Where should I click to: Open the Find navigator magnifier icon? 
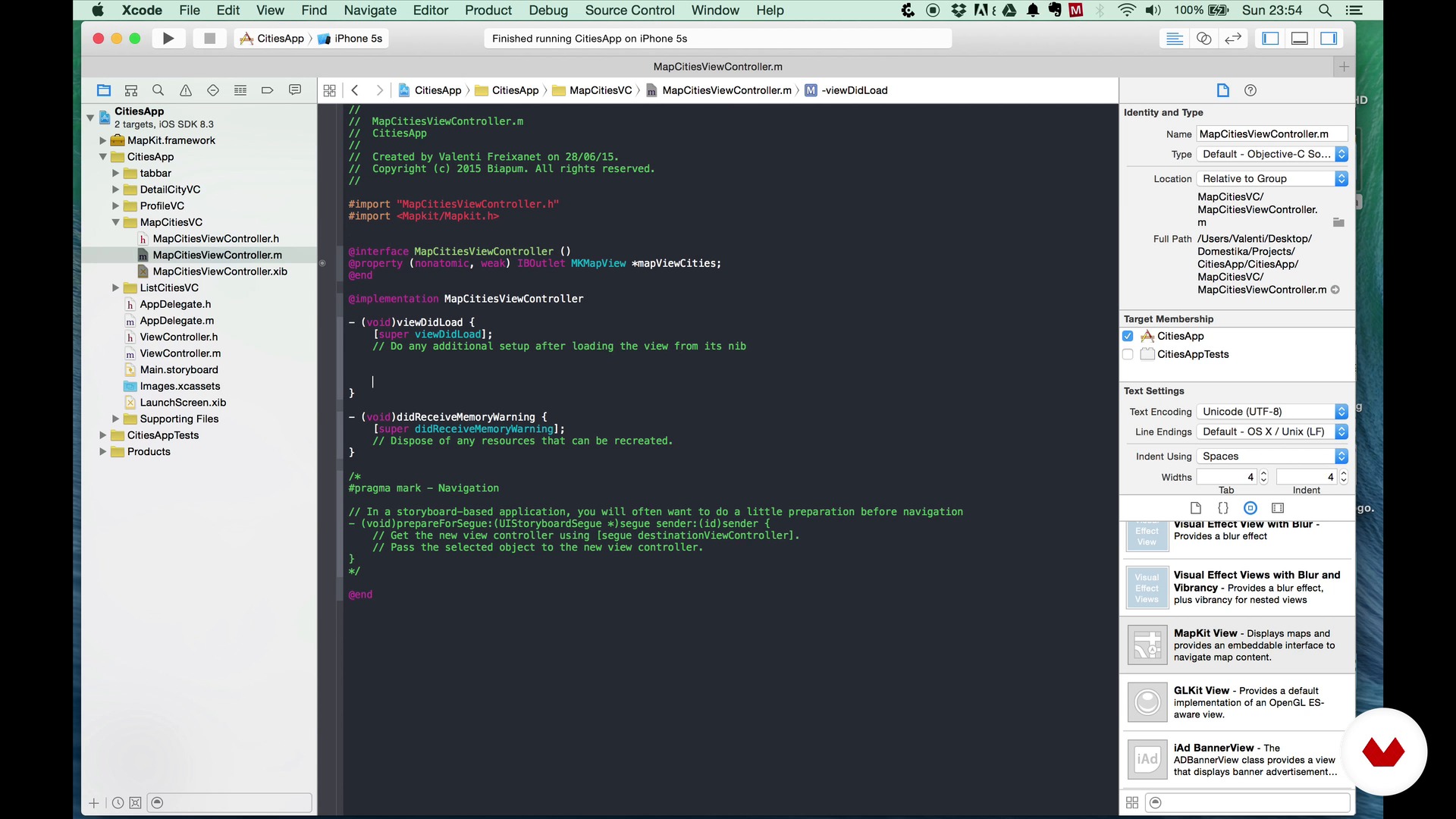coord(158,90)
